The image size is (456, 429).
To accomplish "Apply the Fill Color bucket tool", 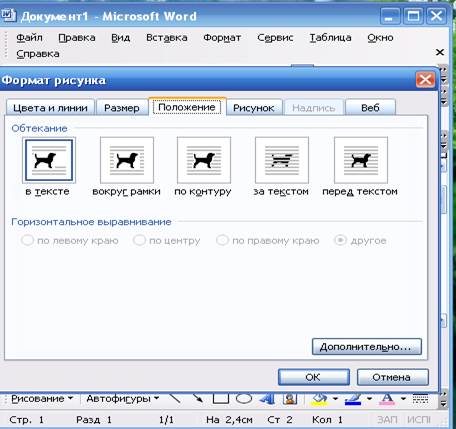I will coord(320,399).
